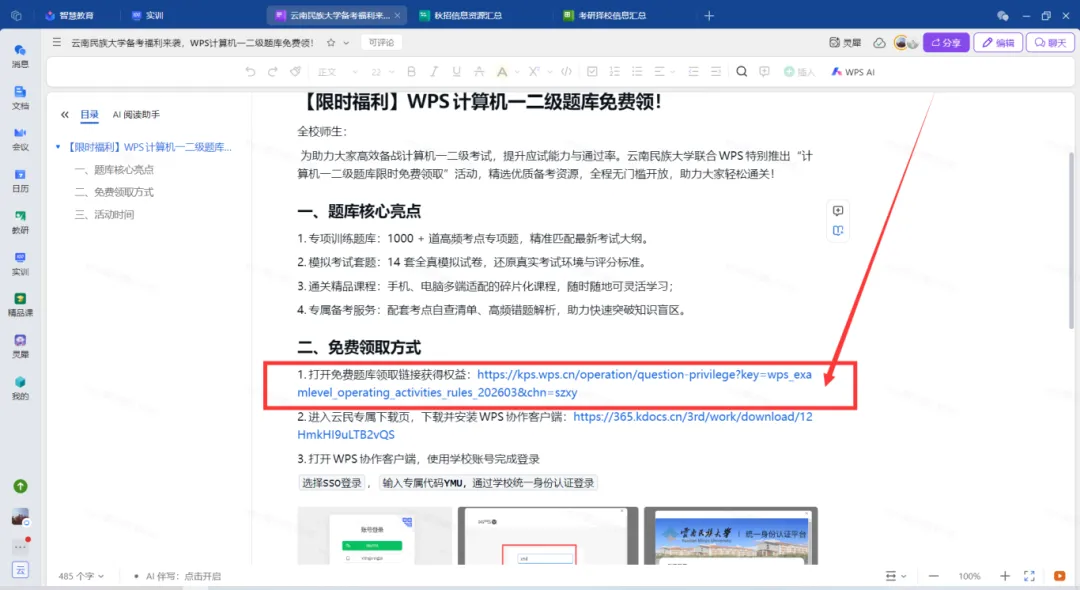This screenshot has height=590, width=1080.
Task: Open the user avatar in left sidebar
Action: [x=20, y=517]
